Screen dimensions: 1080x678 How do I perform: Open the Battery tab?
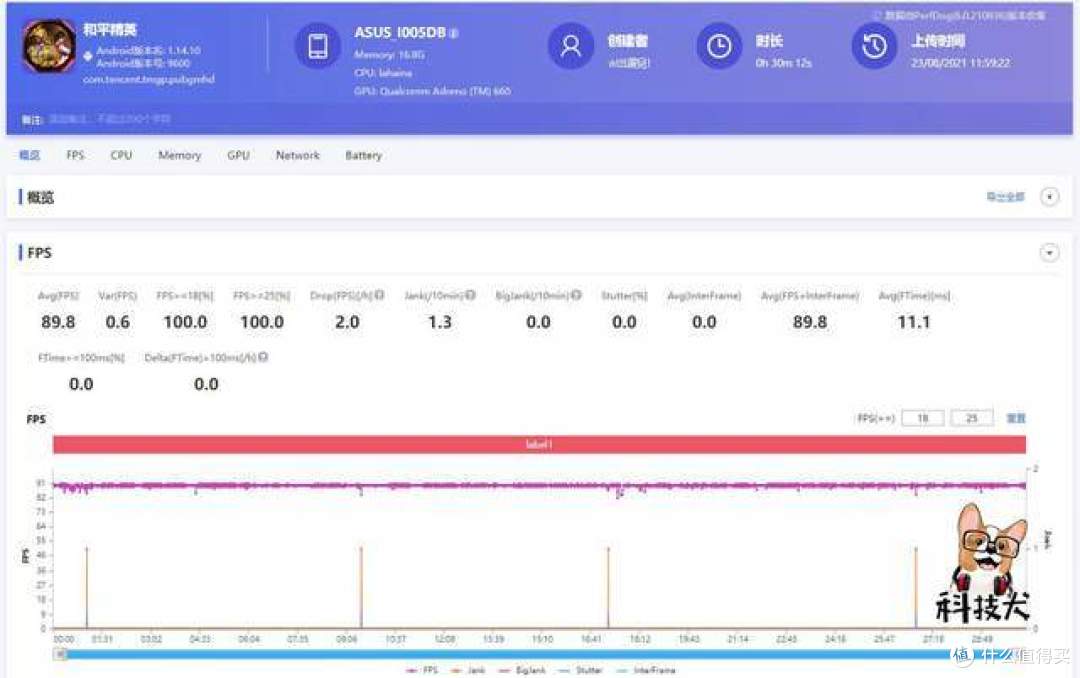(364, 155)
